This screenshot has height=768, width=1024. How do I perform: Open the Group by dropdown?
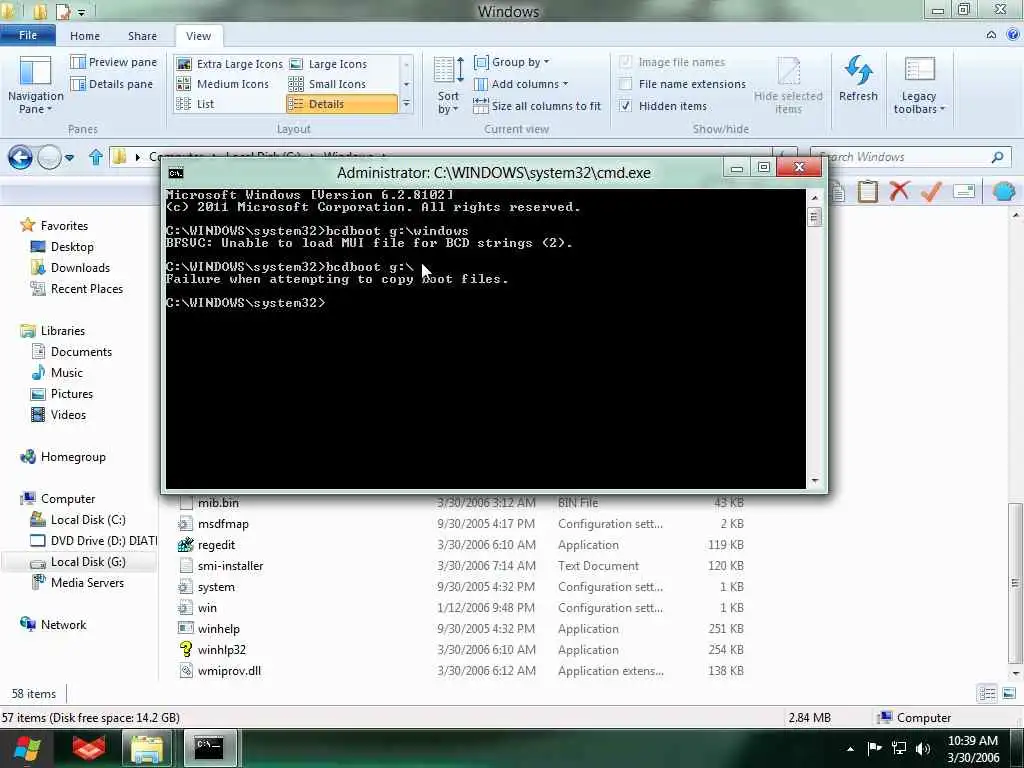(511, 62)
